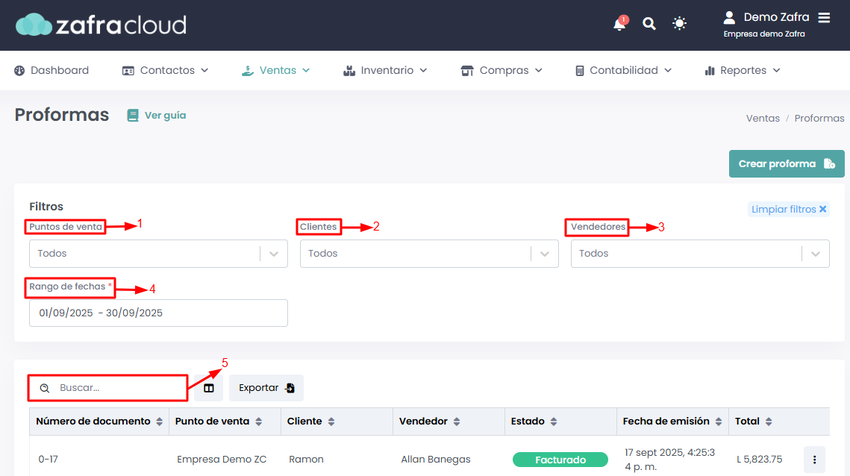Toggle column visibility icon next to search
The image size is (850, 476).
209,388
